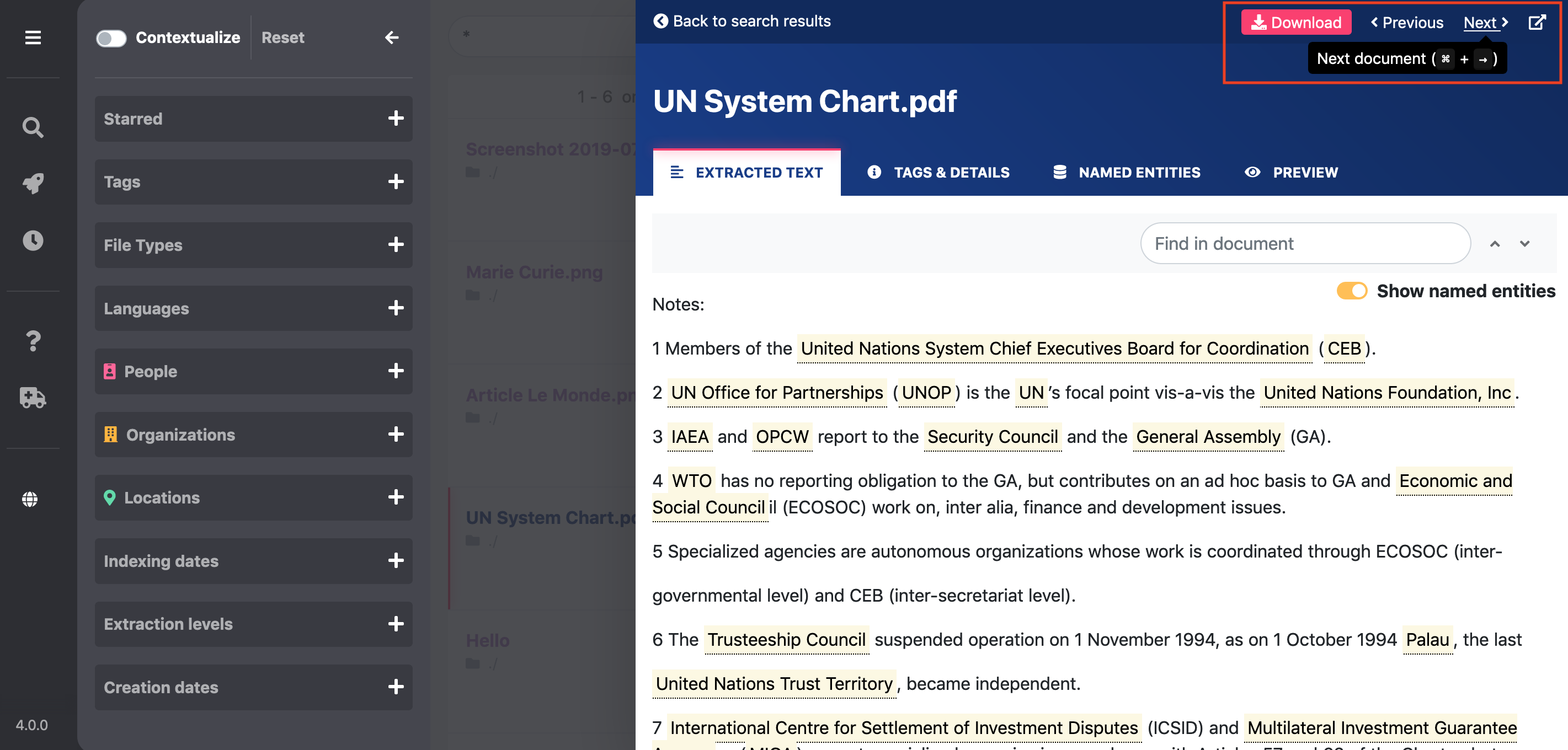Switch to the Named Entities tab
1568x750 pixels.
1127,173
